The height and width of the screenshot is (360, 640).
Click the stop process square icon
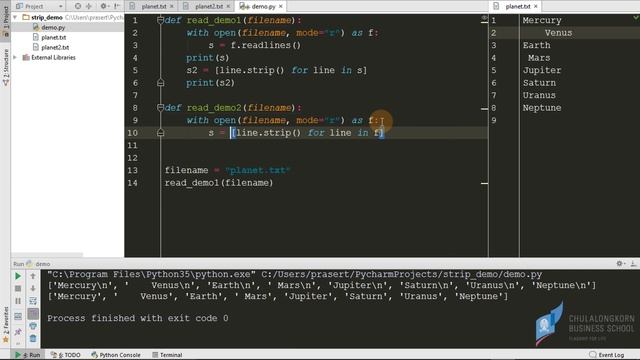click(18, 289)
